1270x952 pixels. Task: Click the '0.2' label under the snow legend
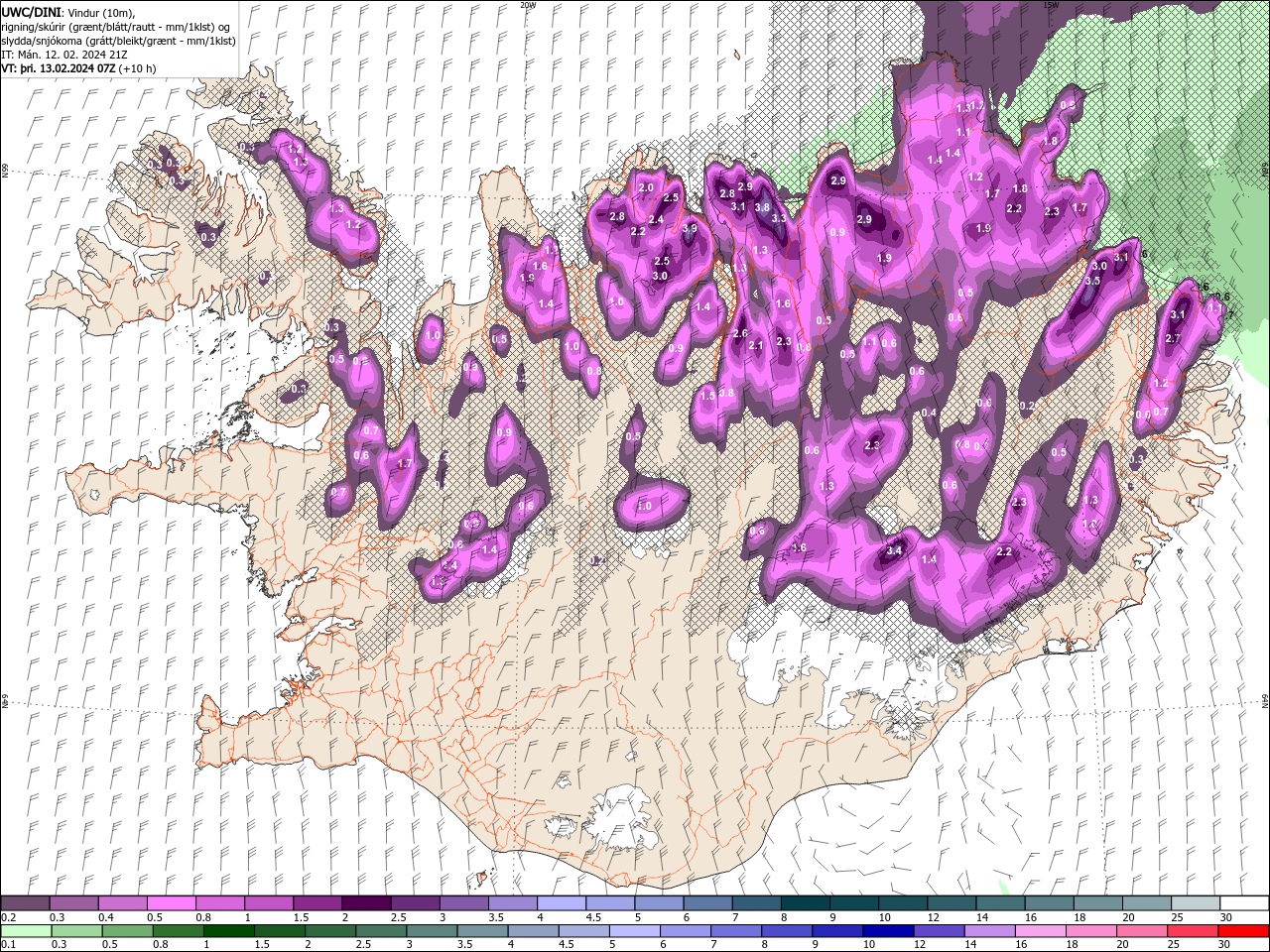8,917
